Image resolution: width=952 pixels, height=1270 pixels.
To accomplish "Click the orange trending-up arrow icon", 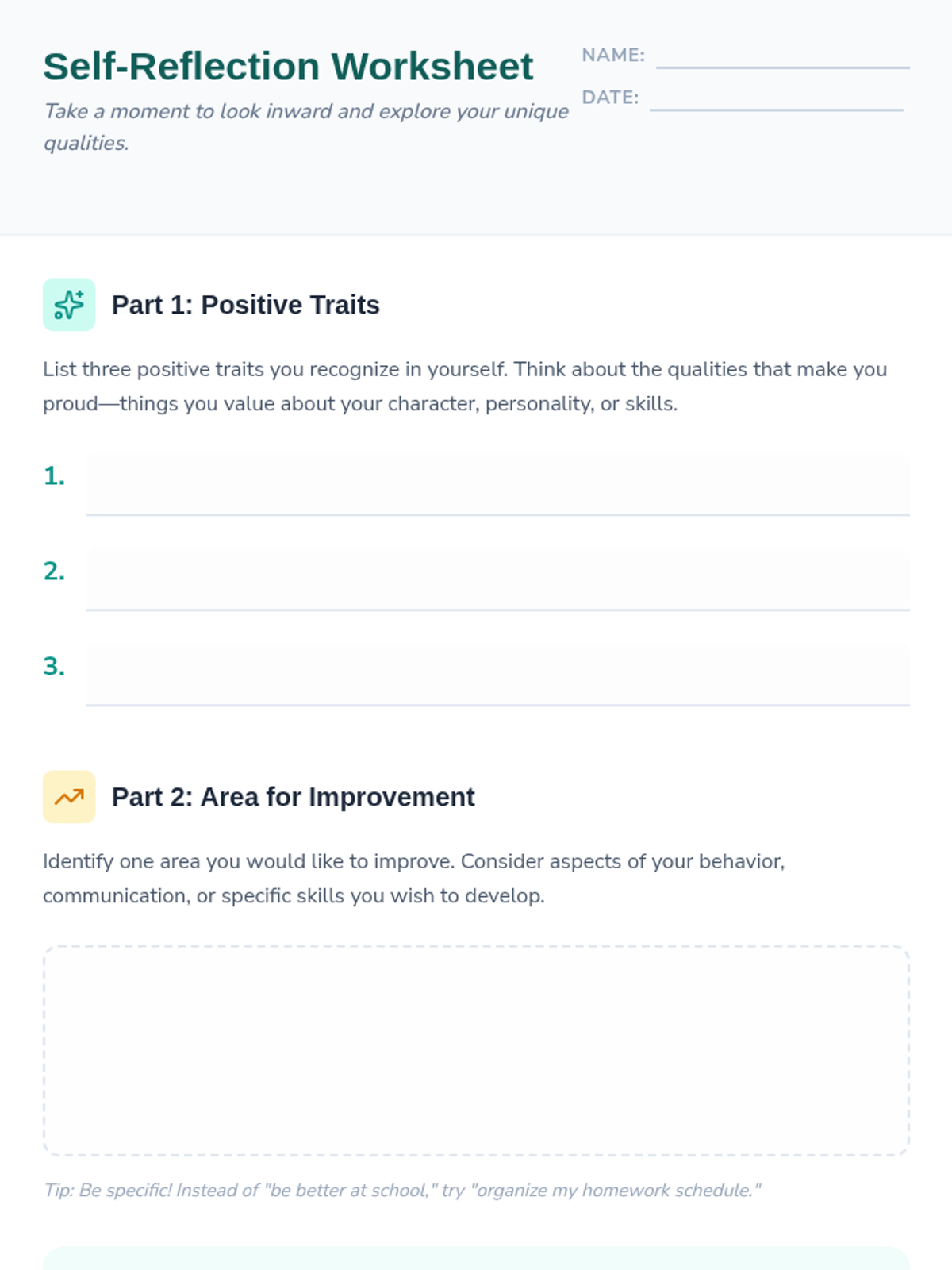I will point(69,797).
